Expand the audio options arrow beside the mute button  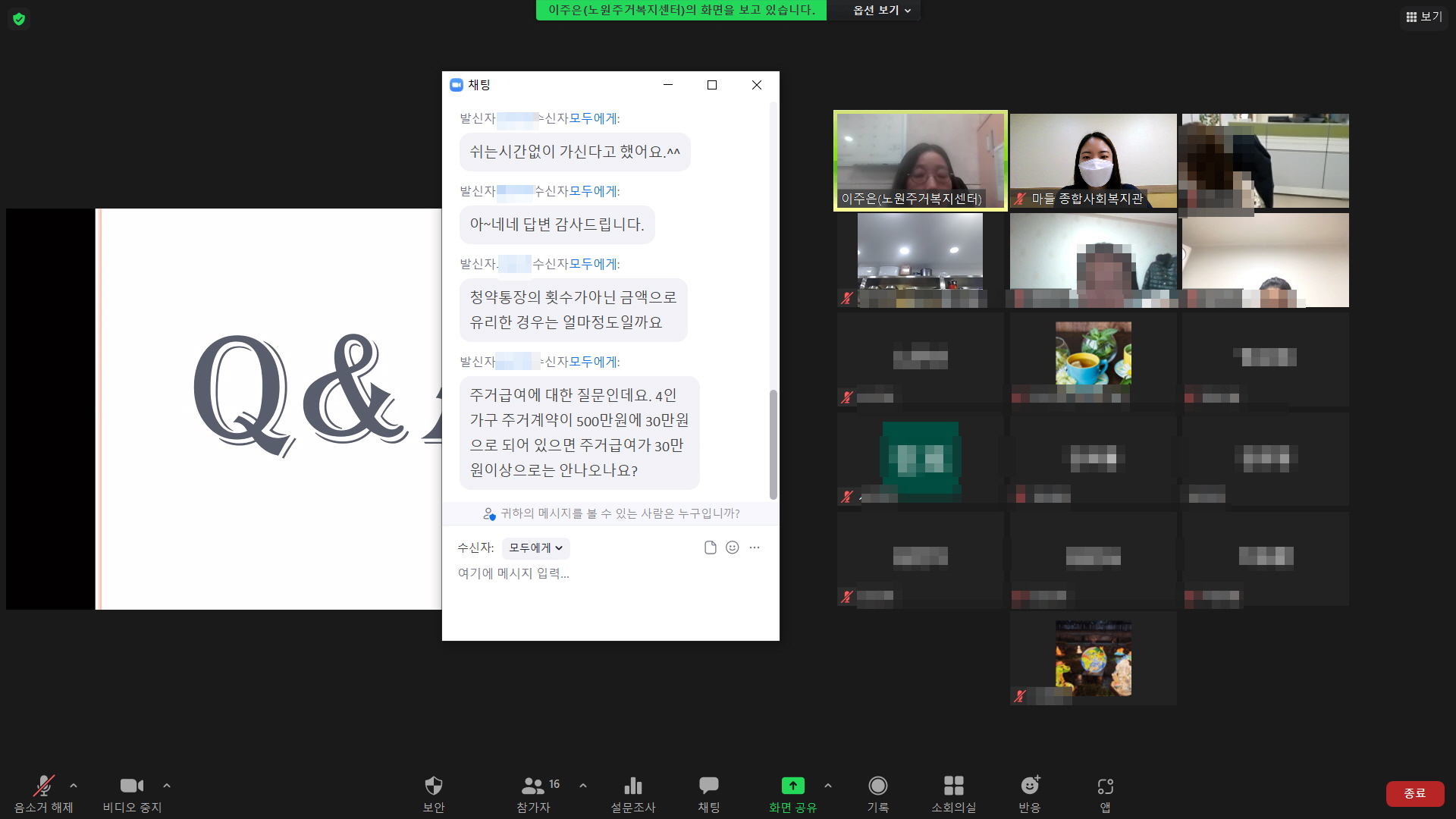[x=74, y=786]
